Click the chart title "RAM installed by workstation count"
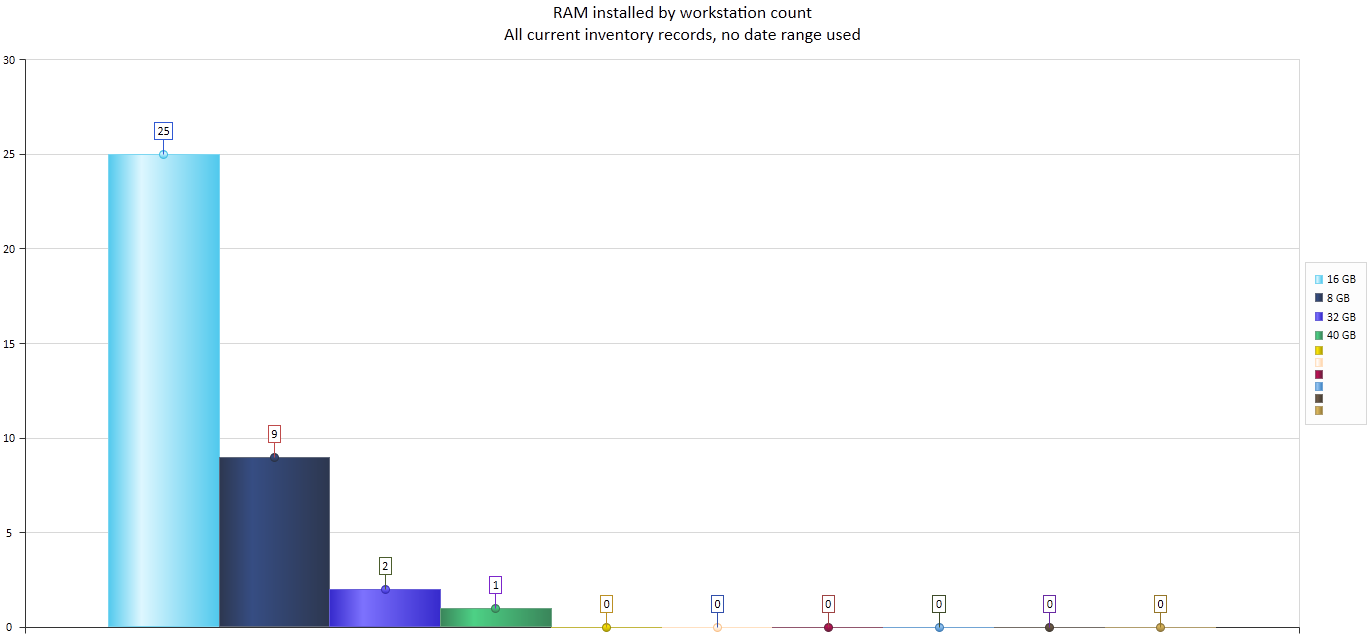The width and height of the screenshot is (1369, 635). pos(682,13)
